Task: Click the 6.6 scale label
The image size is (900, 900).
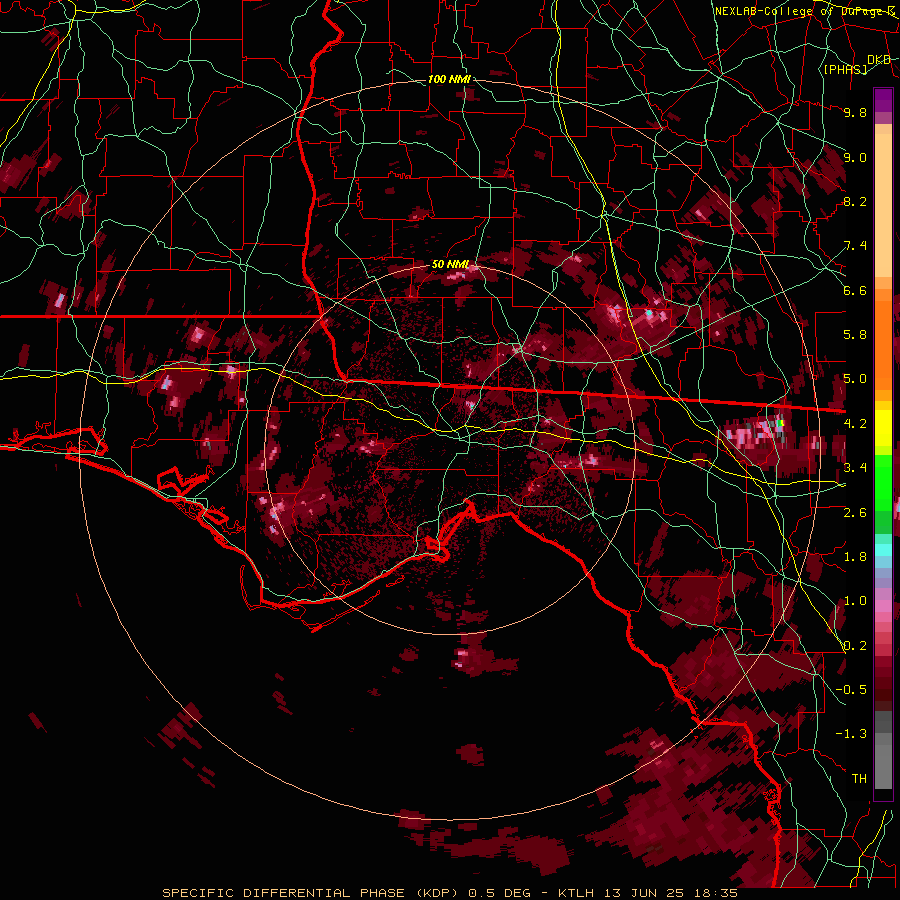Action: tap(855, 290)
